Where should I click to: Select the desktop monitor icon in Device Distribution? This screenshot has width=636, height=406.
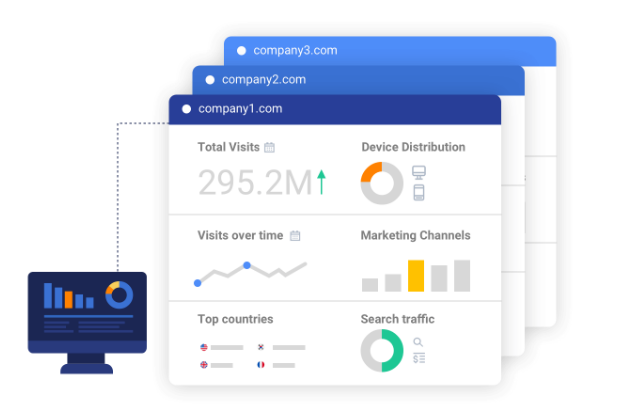point(419,172)
